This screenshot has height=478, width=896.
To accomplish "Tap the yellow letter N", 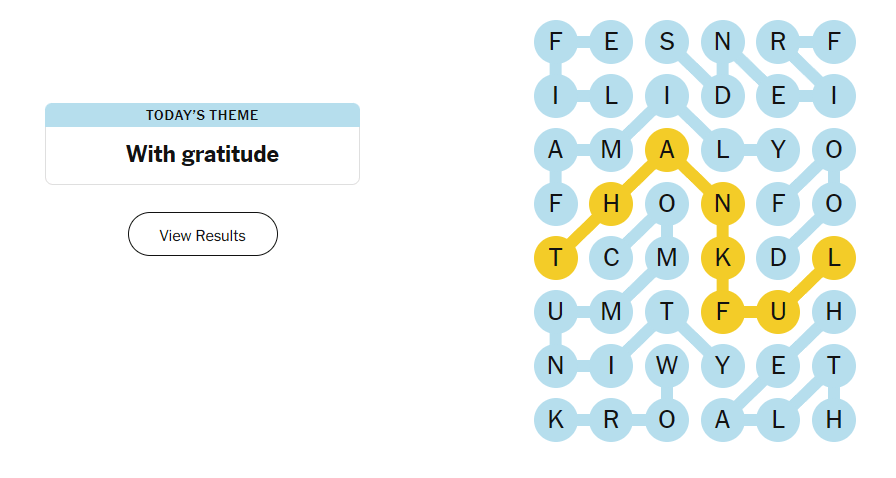I will pos(722,204).
